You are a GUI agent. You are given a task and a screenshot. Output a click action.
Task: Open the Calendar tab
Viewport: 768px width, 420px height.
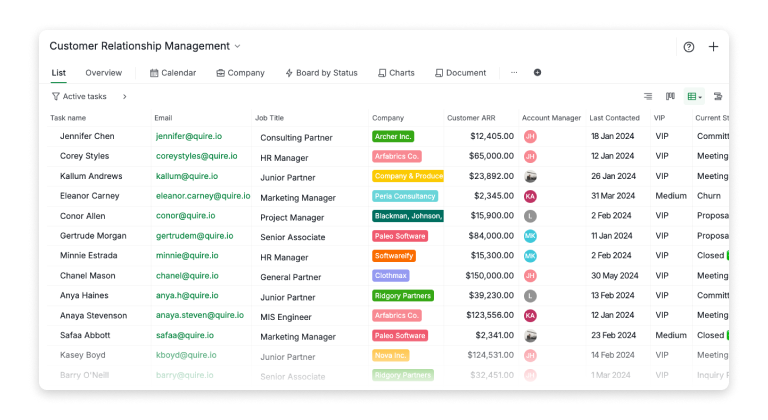point(173,73)
